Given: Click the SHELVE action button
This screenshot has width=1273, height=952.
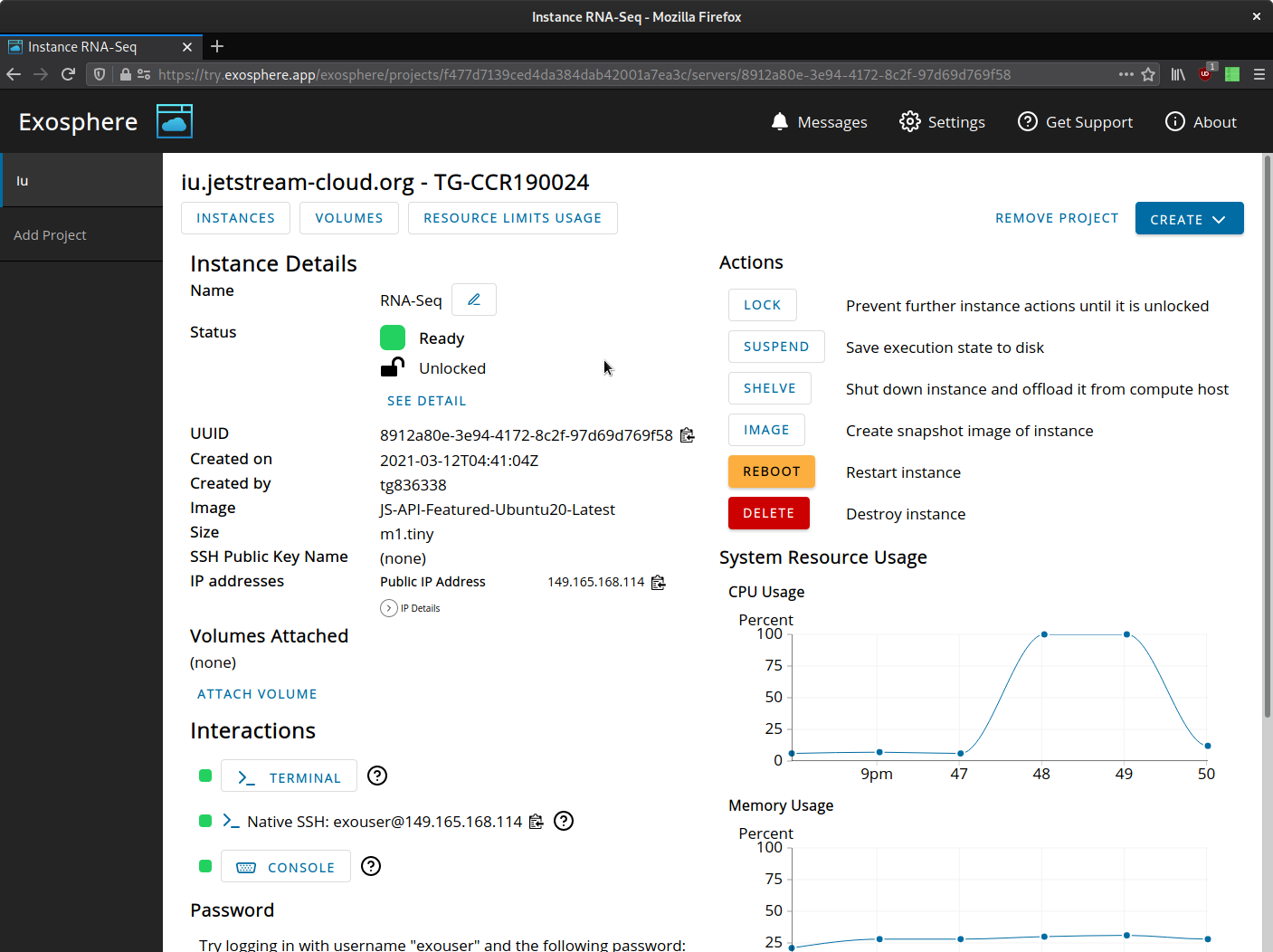Looking at the screenshot, I should pos(770,388).
